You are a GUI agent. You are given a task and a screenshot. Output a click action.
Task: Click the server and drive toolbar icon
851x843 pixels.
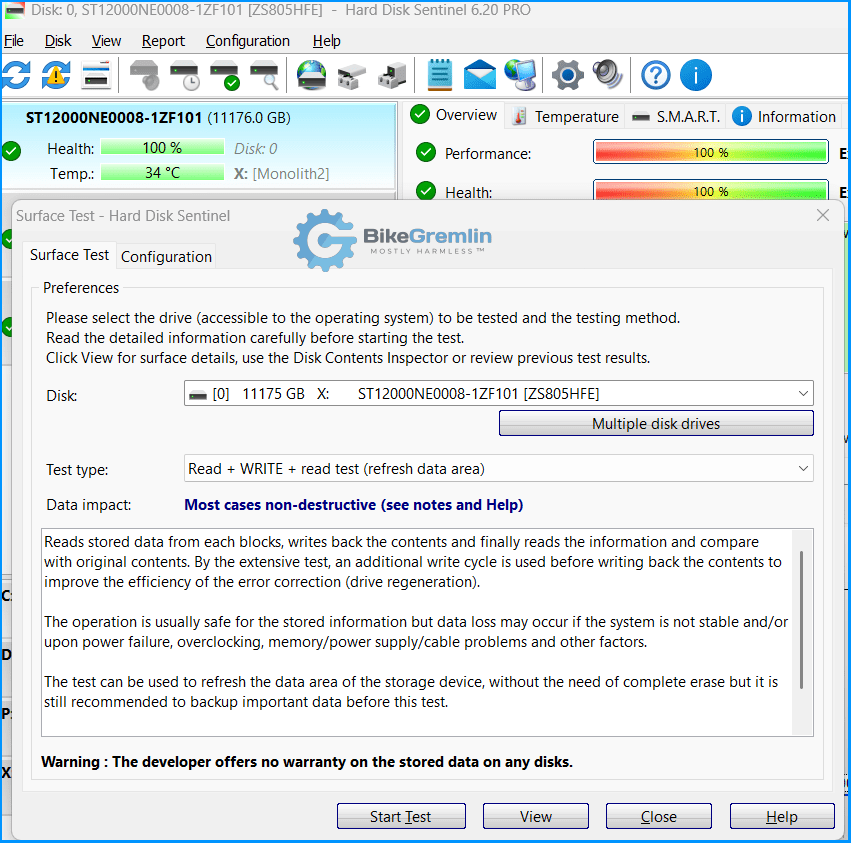point(392,75)
